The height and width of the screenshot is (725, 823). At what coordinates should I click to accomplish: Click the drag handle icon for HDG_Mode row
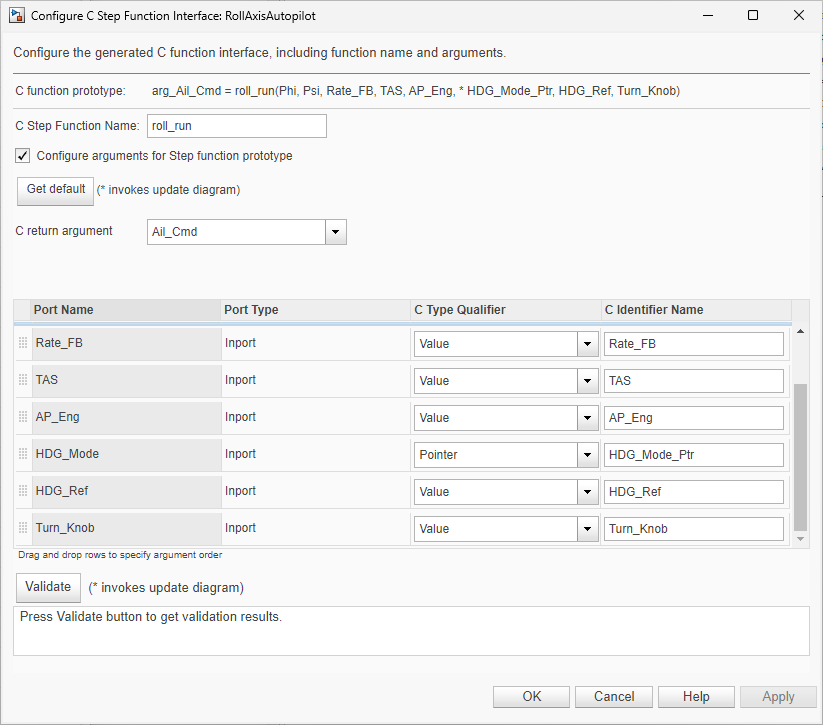(x=23, y=454)
